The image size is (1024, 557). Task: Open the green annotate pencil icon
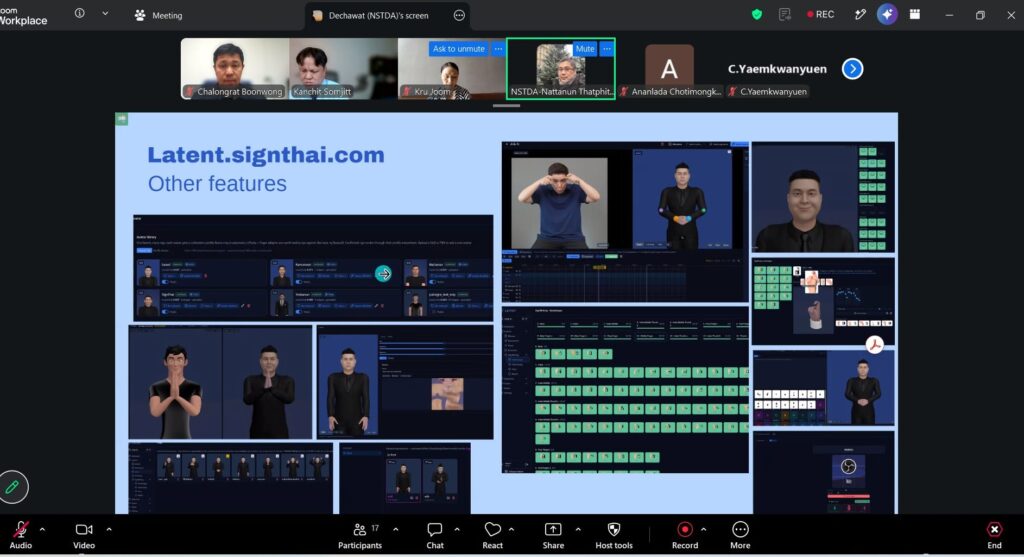tap(12, 487)
